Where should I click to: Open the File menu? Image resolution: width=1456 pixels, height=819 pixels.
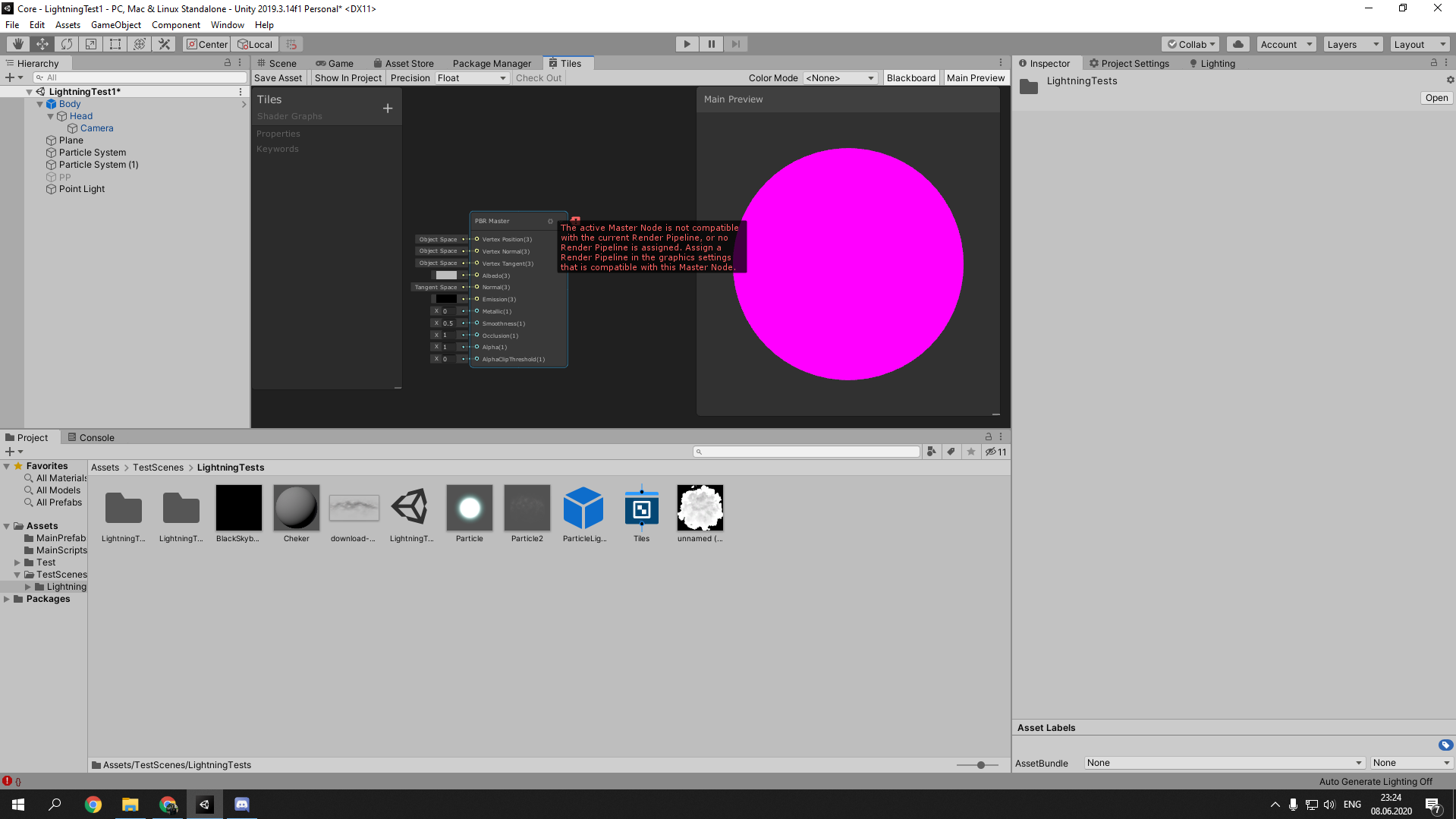point(12,25)
